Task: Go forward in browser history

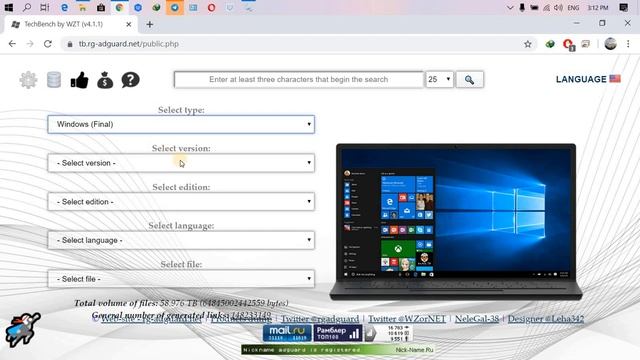Action: pyautogui.click(x=30, y=44)
